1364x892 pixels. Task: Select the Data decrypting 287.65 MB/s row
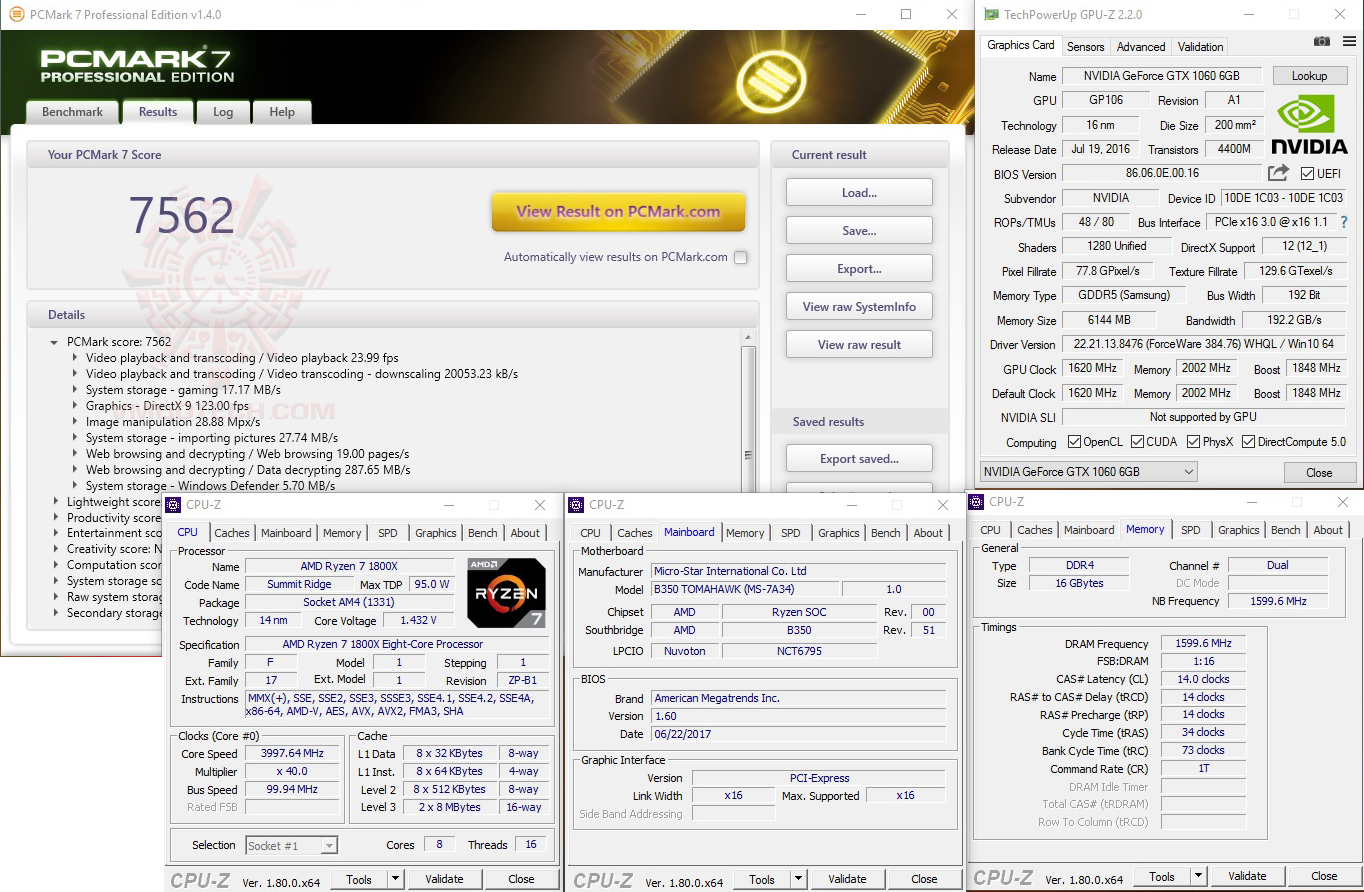point(248,470)
